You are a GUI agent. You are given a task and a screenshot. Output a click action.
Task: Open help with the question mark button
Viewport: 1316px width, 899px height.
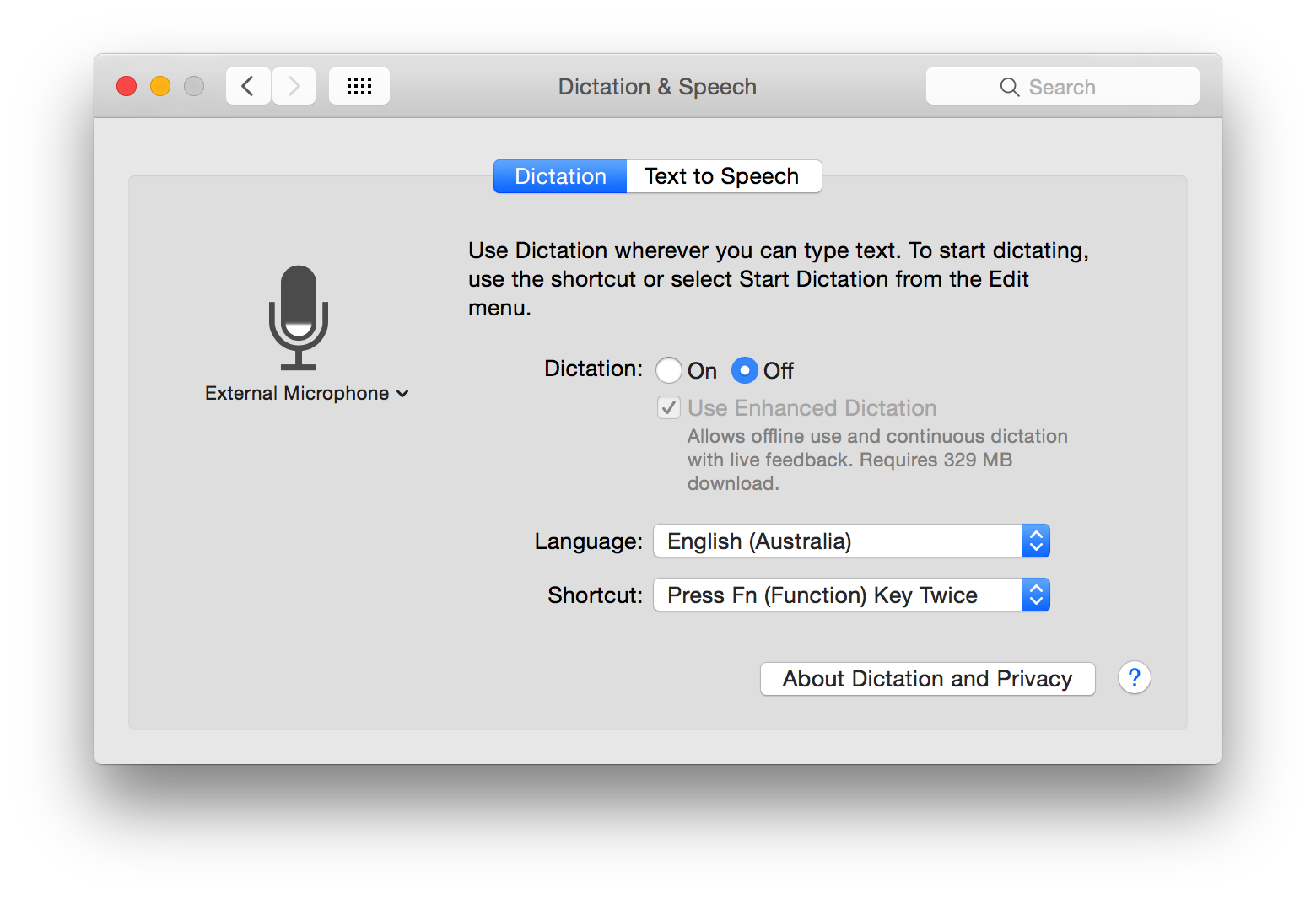[1135, 677]
